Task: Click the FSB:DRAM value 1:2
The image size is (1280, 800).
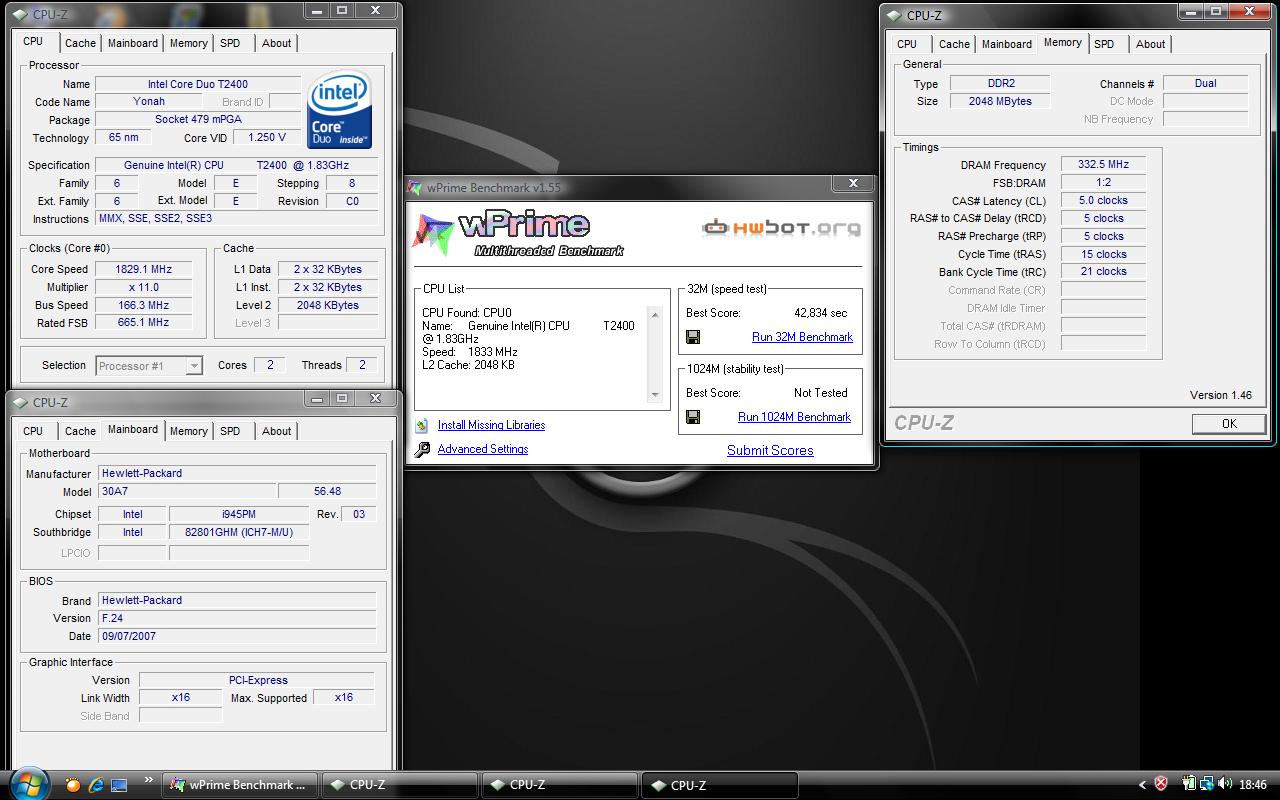Action: tap(1103, 182)
